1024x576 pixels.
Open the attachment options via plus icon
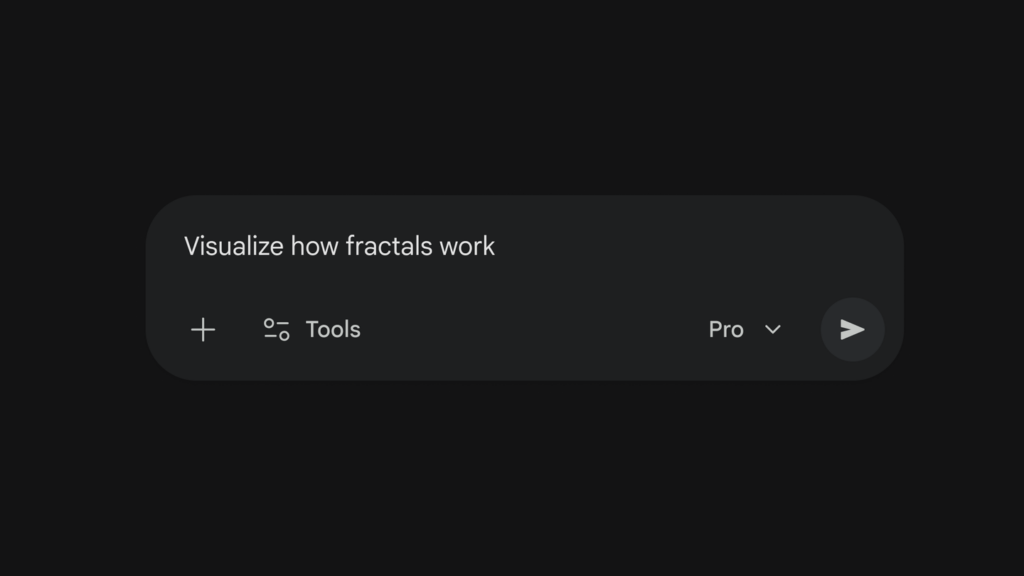point(203,329)
